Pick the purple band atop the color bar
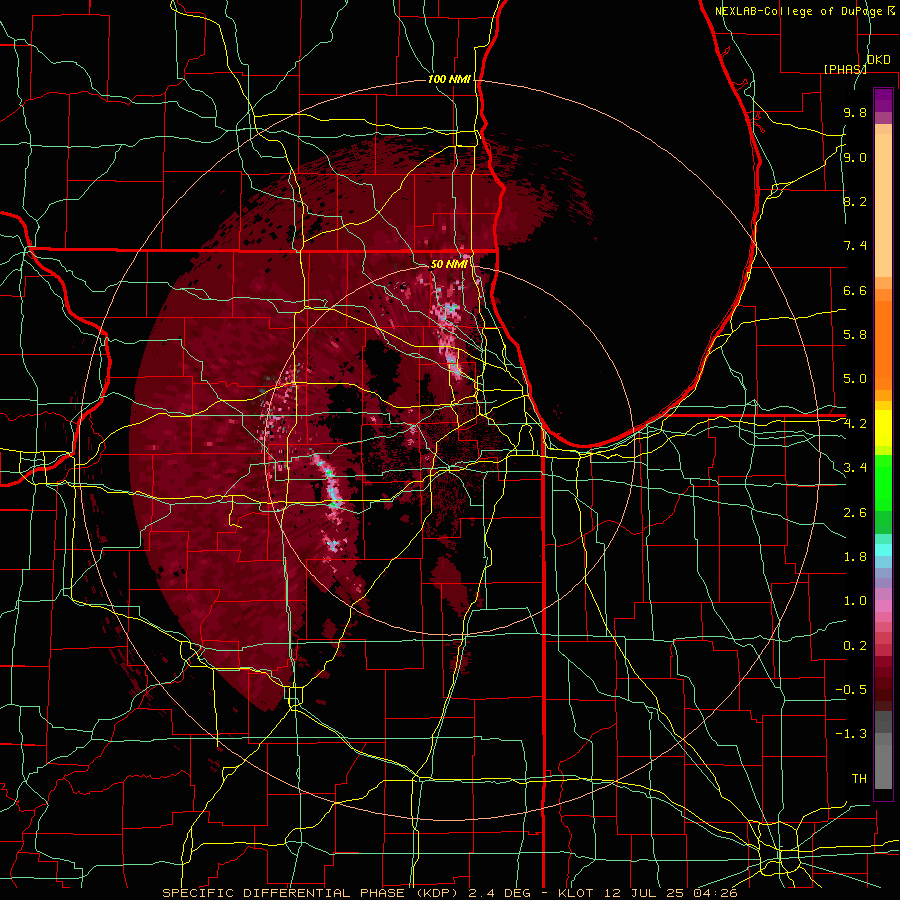900x900 pixels. click(883, 100)
